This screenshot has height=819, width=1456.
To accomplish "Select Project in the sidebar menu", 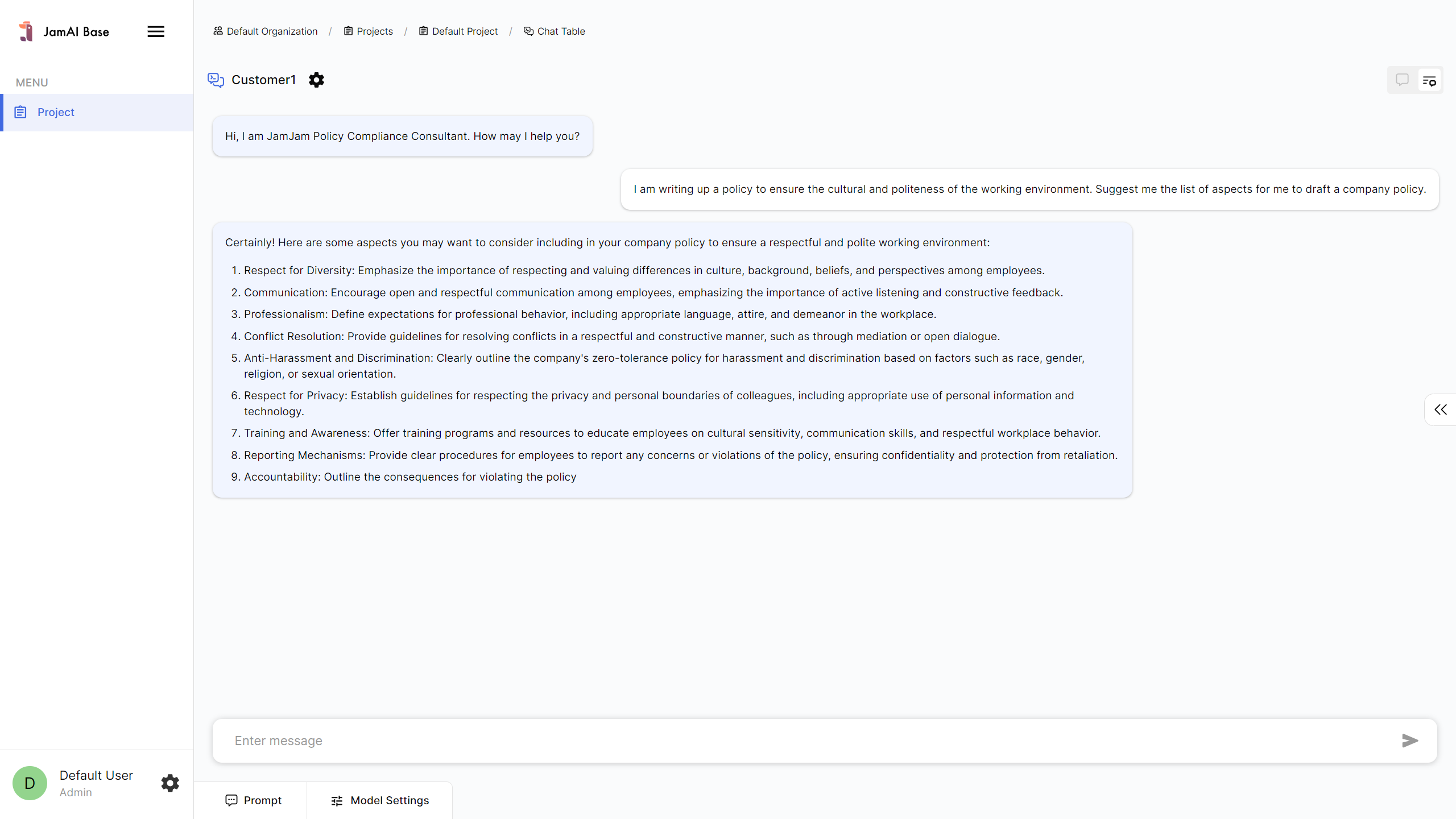I will click(56, 112).
